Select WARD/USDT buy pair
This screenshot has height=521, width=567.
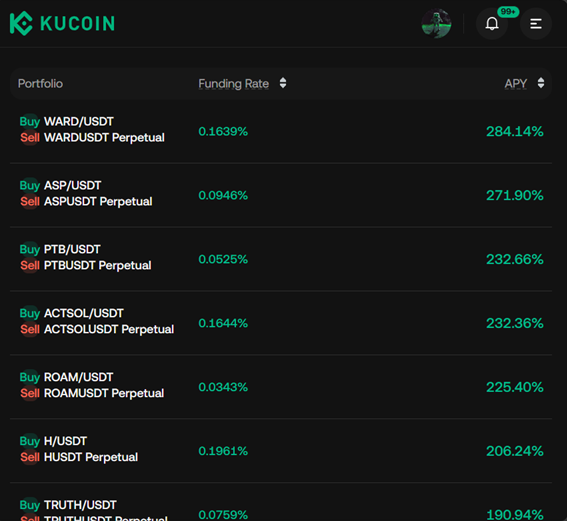[x=79, y=121]
